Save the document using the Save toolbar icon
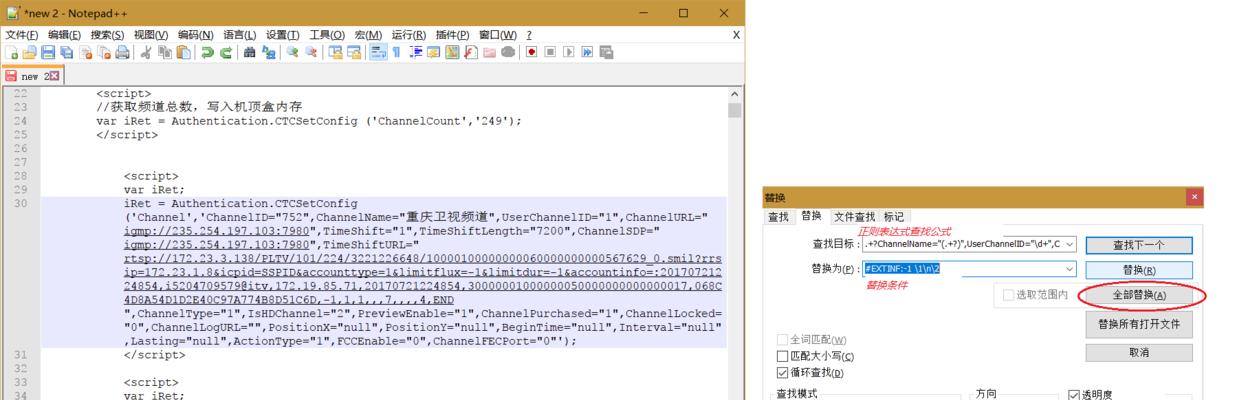 tap(48, 52)
